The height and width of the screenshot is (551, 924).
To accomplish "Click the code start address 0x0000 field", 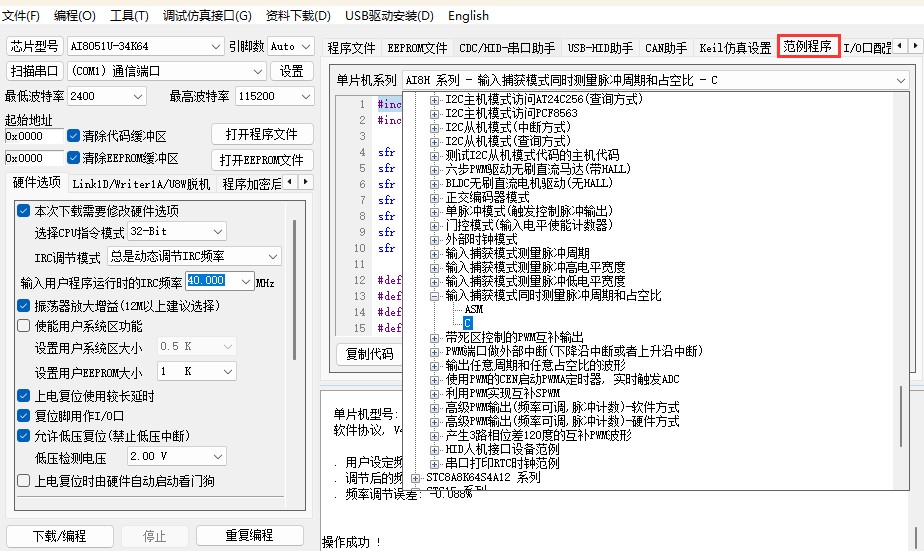I will click(34, 136).
